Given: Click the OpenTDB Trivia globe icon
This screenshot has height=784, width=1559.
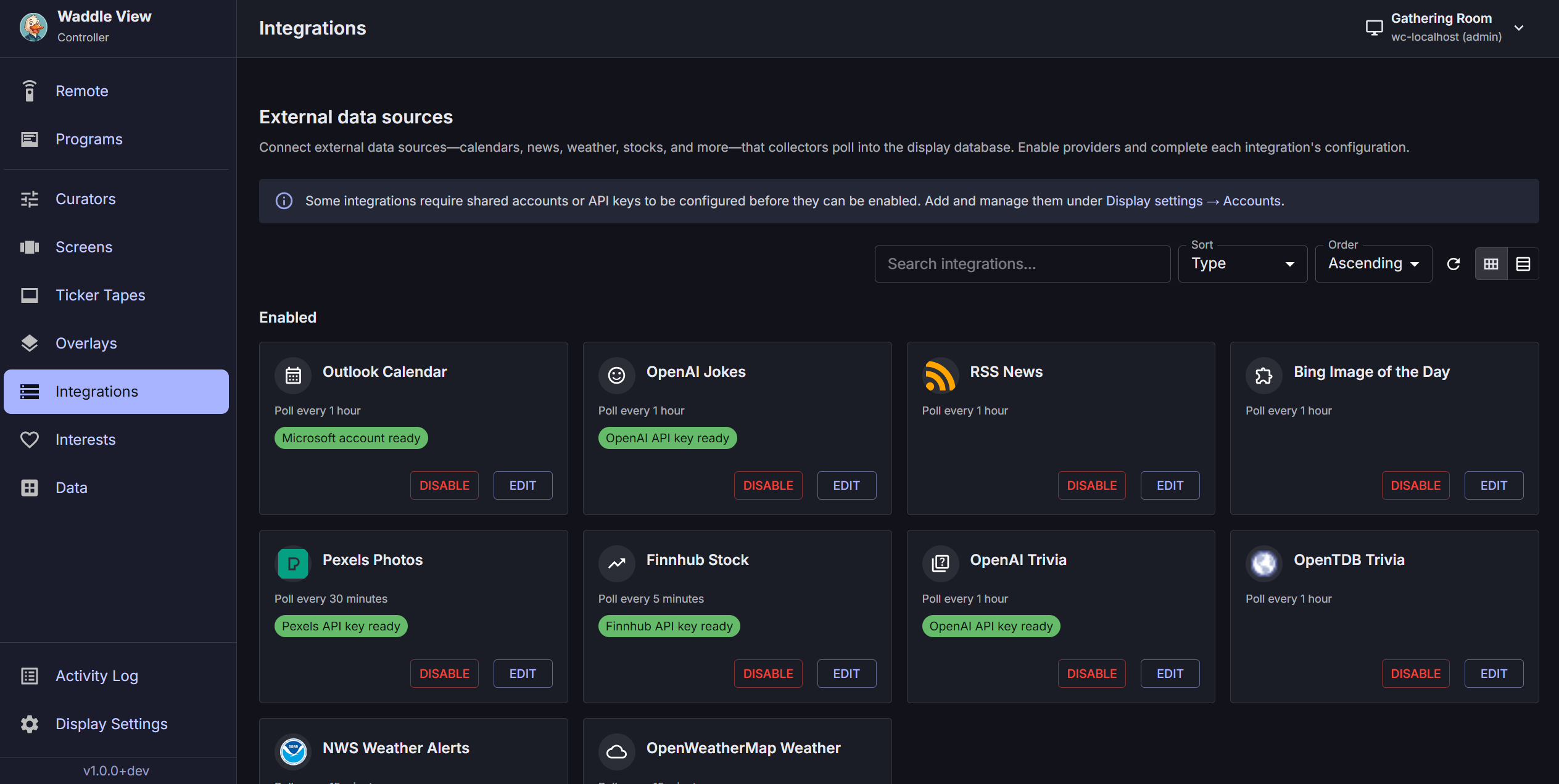Looking at the screenshot, I should 1263,563.
